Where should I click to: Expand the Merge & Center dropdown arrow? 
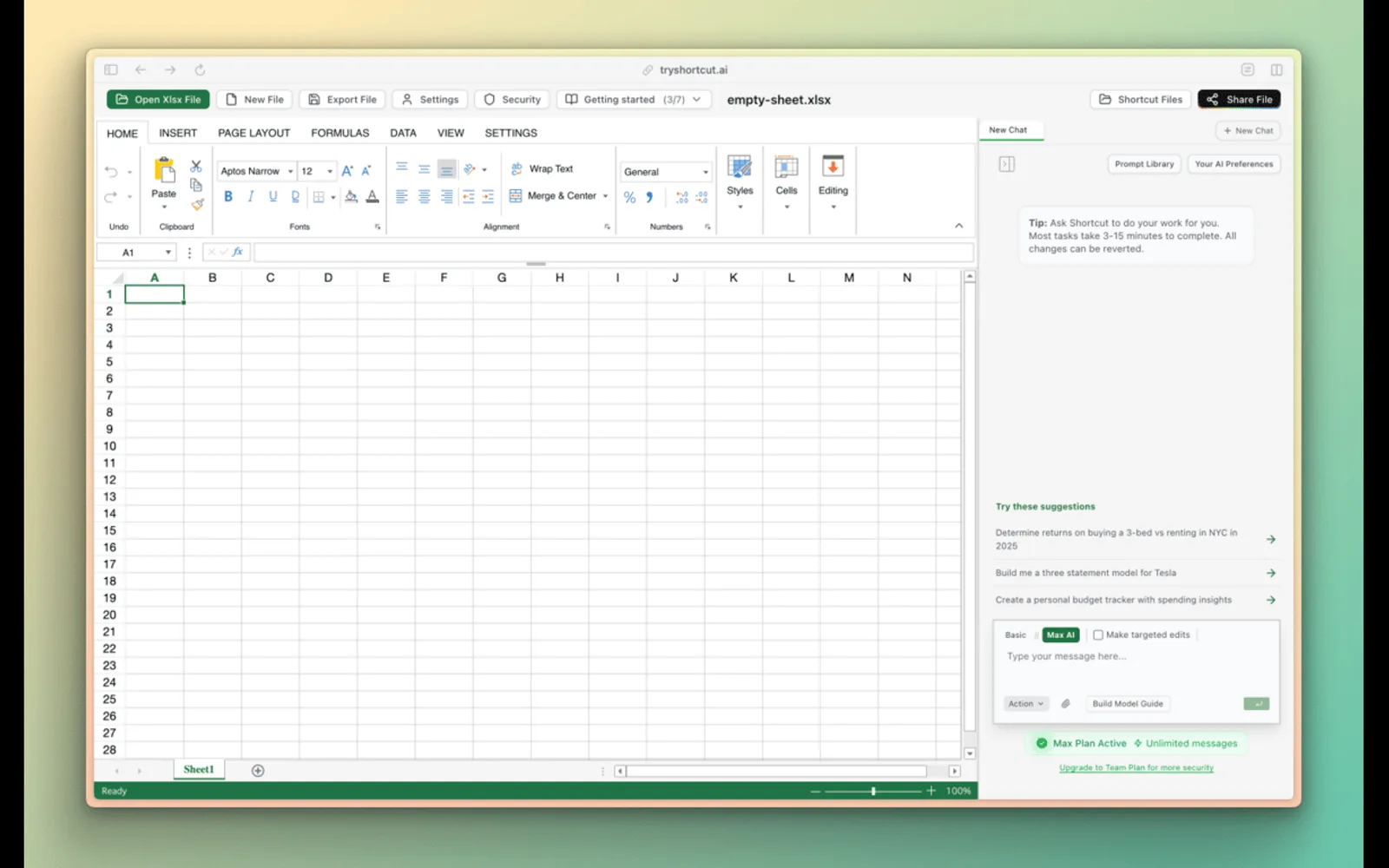[605, 196]
